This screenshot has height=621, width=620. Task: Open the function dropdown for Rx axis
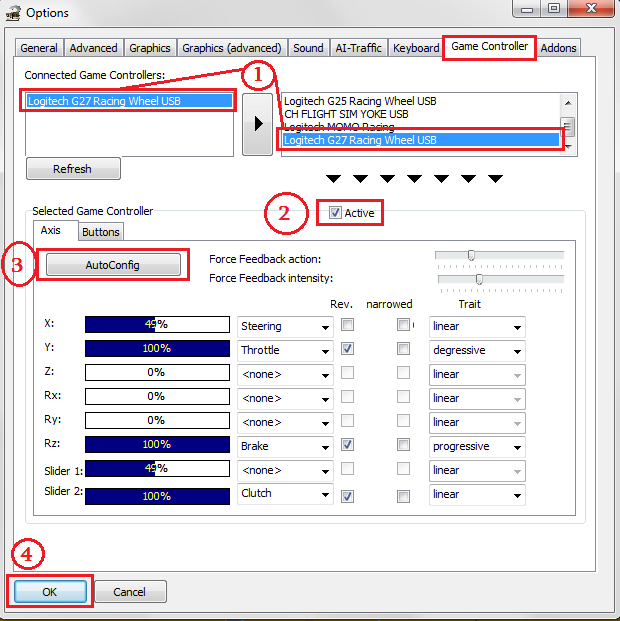(285, 398)
